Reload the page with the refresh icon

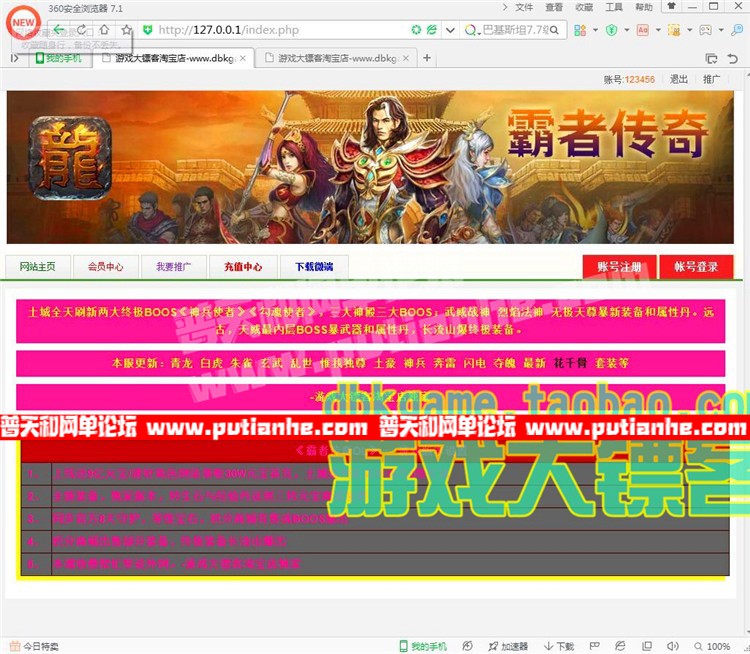(82, 30)
